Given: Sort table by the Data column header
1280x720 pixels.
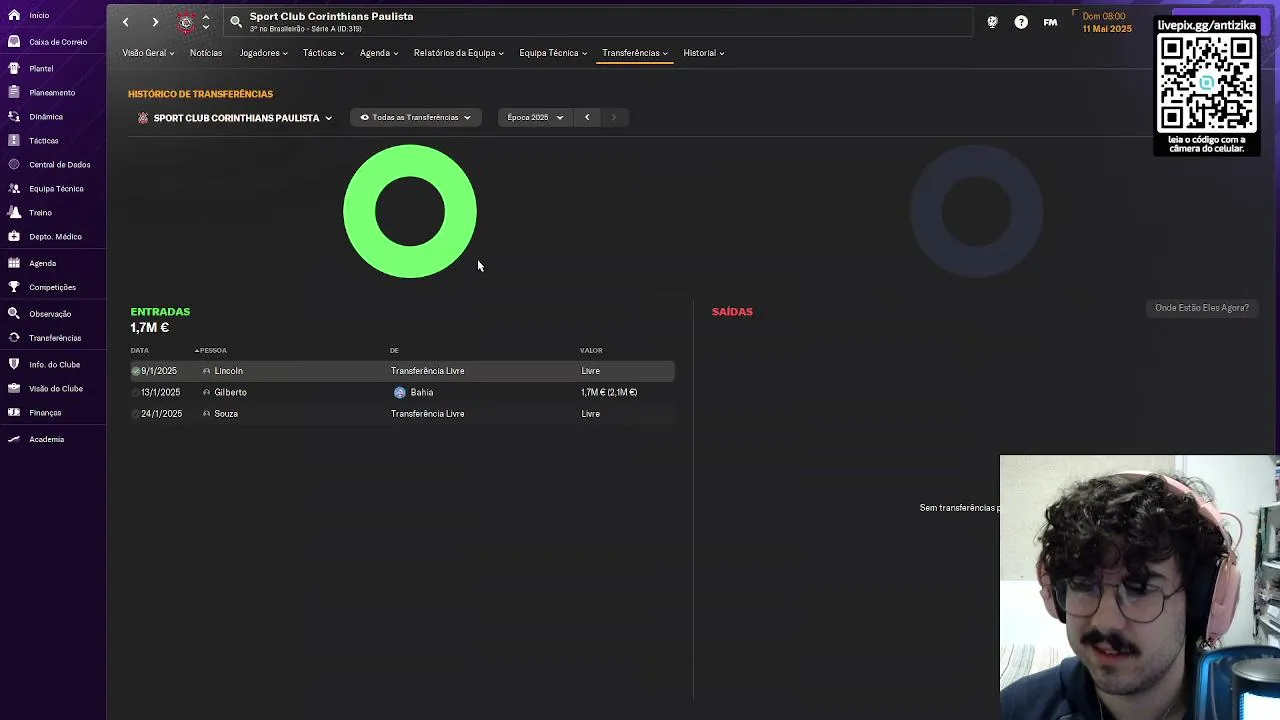Looking at the screenshot, I should click(139, 351).
